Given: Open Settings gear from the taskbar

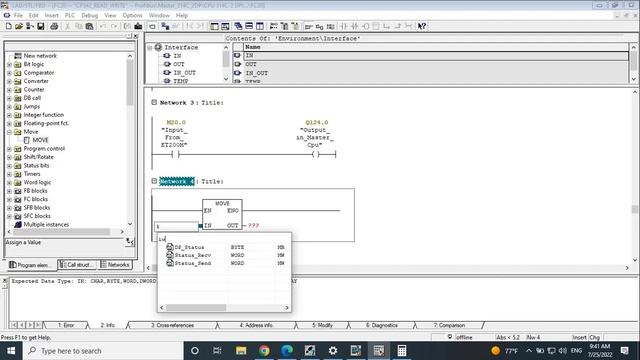Looking at the screenshot, I should pyautogui.click(x=333, y=351).
